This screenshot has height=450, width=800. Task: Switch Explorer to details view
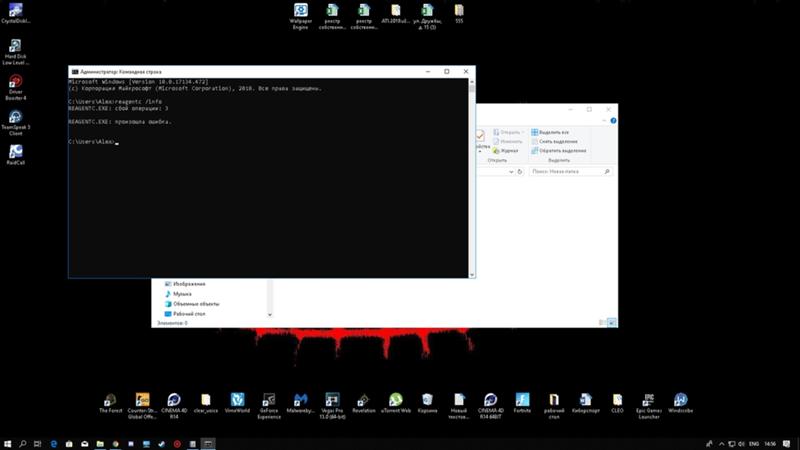(603, 322)
